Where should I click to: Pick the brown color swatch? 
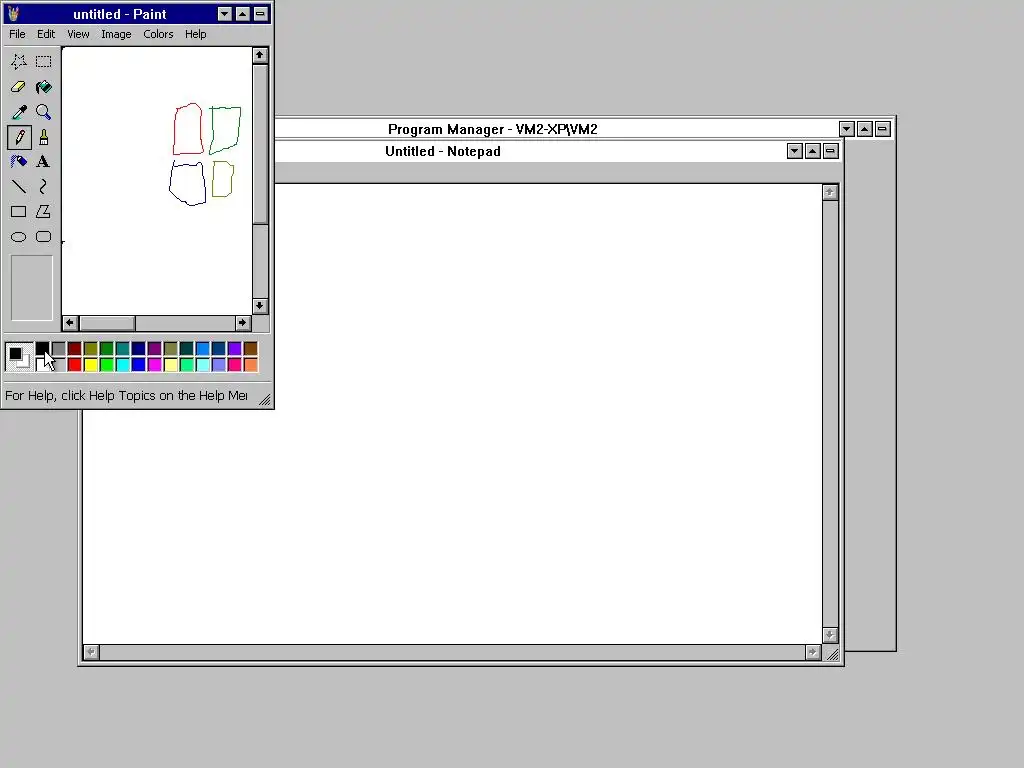tap(251, 349)
